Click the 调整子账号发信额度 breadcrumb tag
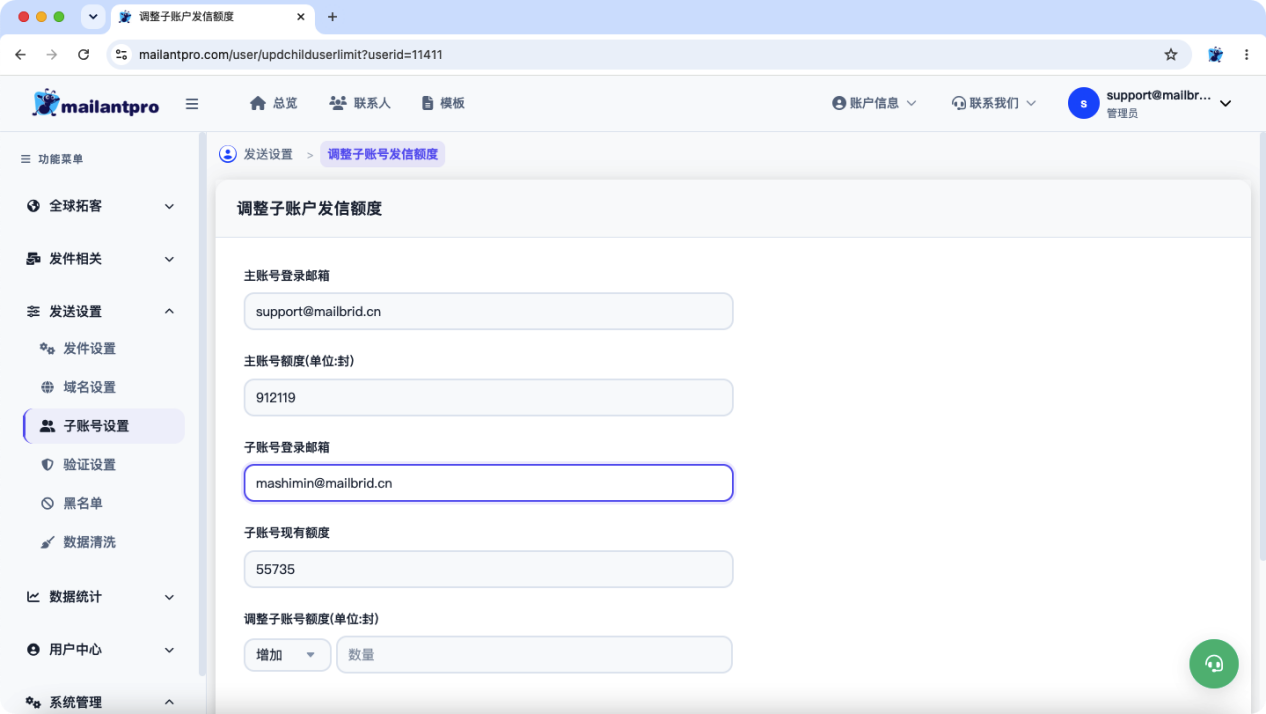Screen dimensions: 1266x714 (383, 154)
